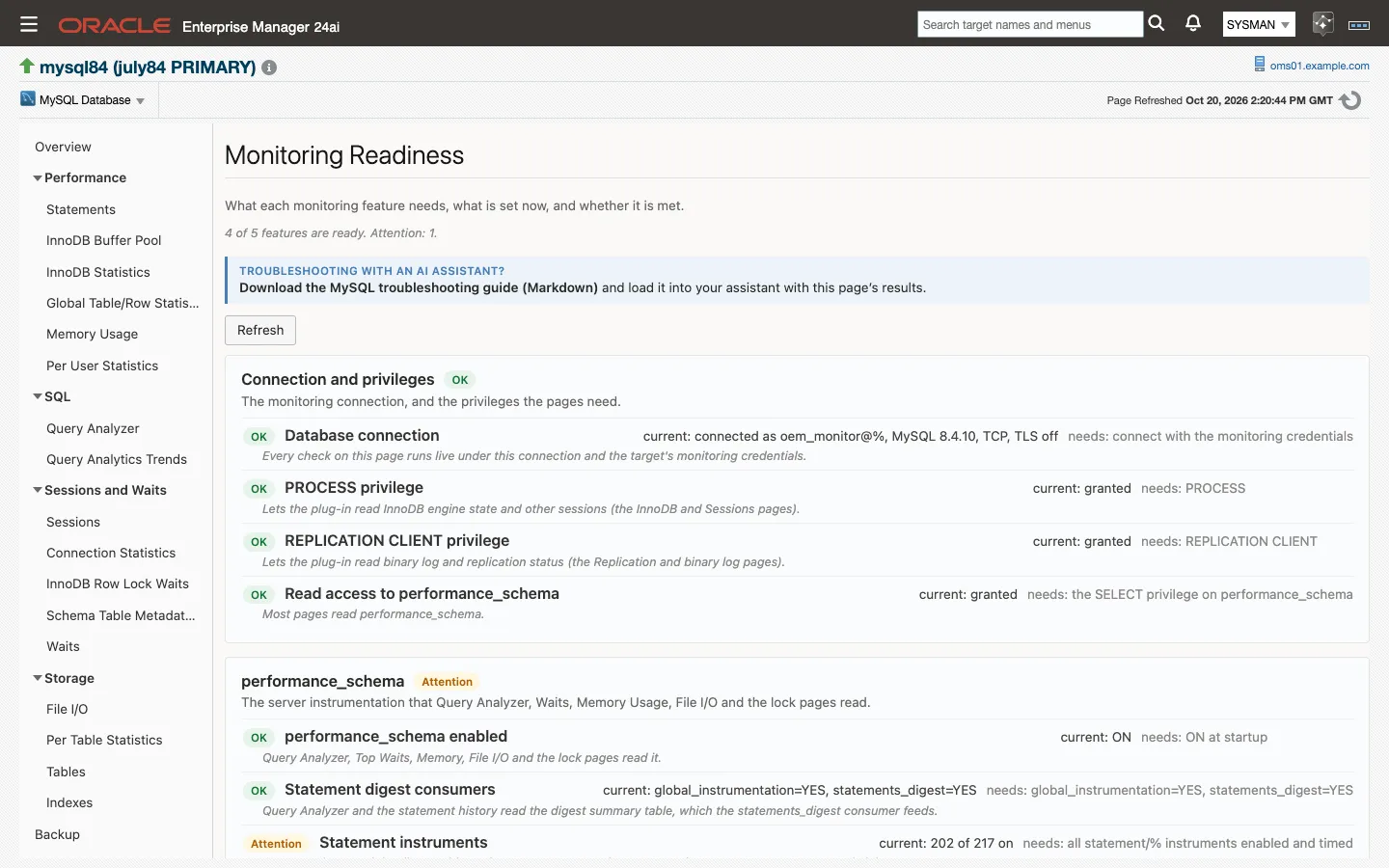The width and height of the screenshot is (1389, 868).
Task: Click the Statement instruments row title
Action: (x=403, y=843)
